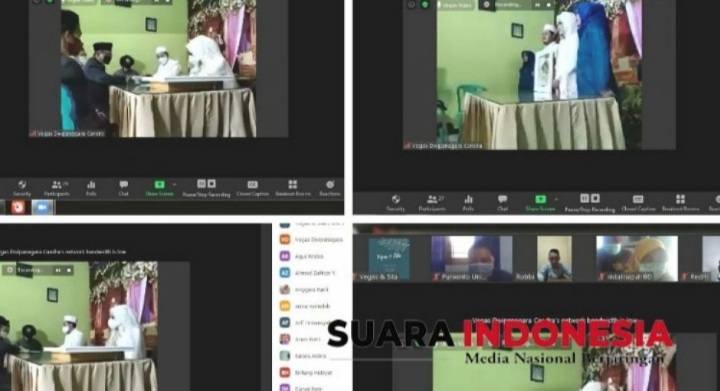Stop the recording in the top-right Zoom toolbar
The height and width of the screenshot is (391, 720).
[x=595, y=198]
